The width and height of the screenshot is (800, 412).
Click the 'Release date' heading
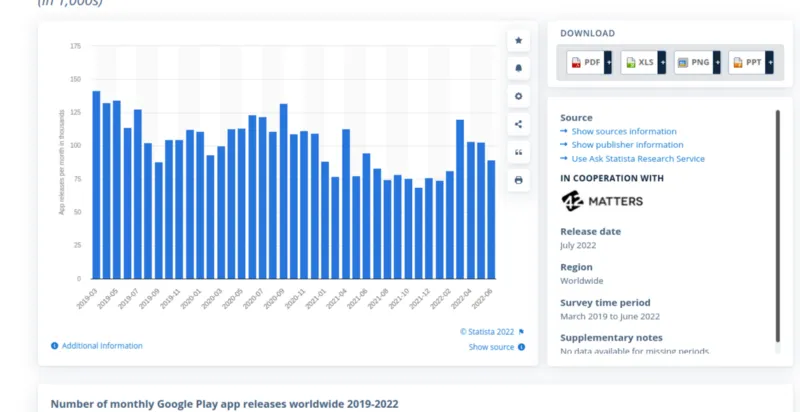[590, 231]
